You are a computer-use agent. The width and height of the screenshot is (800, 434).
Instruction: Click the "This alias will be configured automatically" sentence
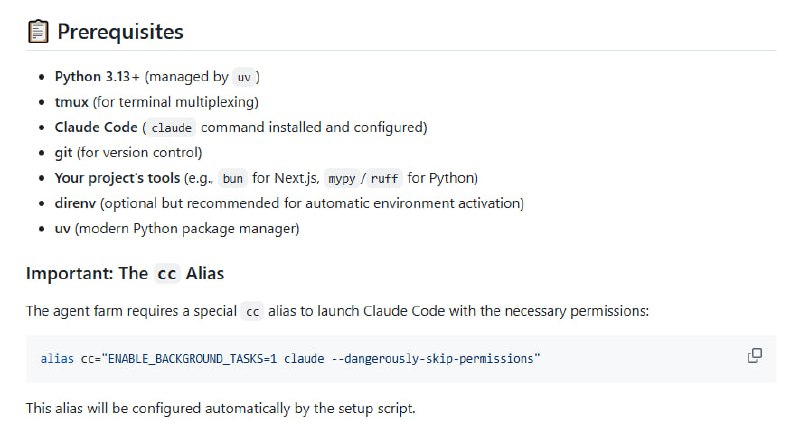[220, 408]
